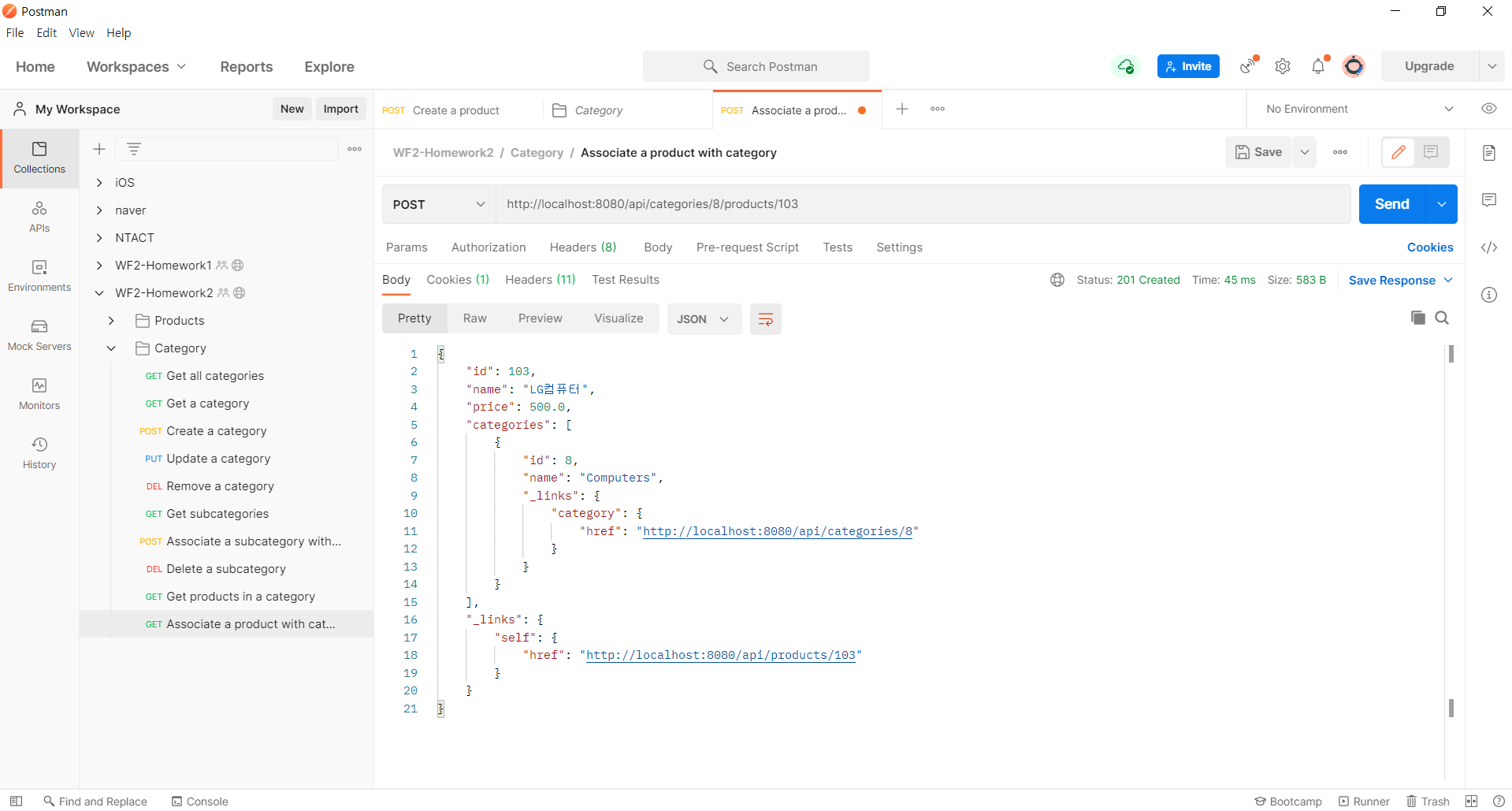Copy response body to clipboard
Viewport: 1512px width, 811px height.
click(x=1417, y=318)
